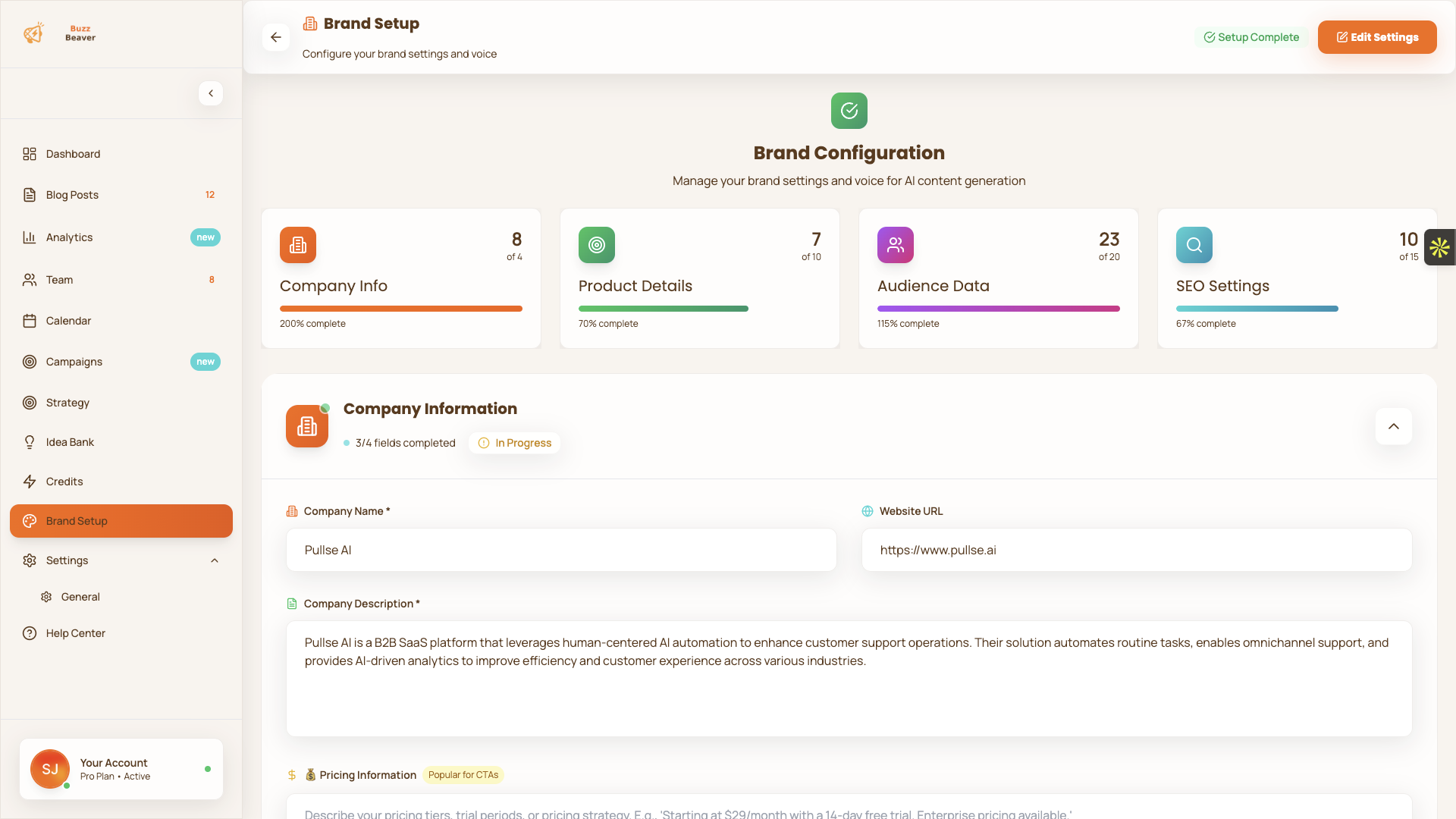Select General under Settings
The image size is (1456, 819).
pos(80,597)
